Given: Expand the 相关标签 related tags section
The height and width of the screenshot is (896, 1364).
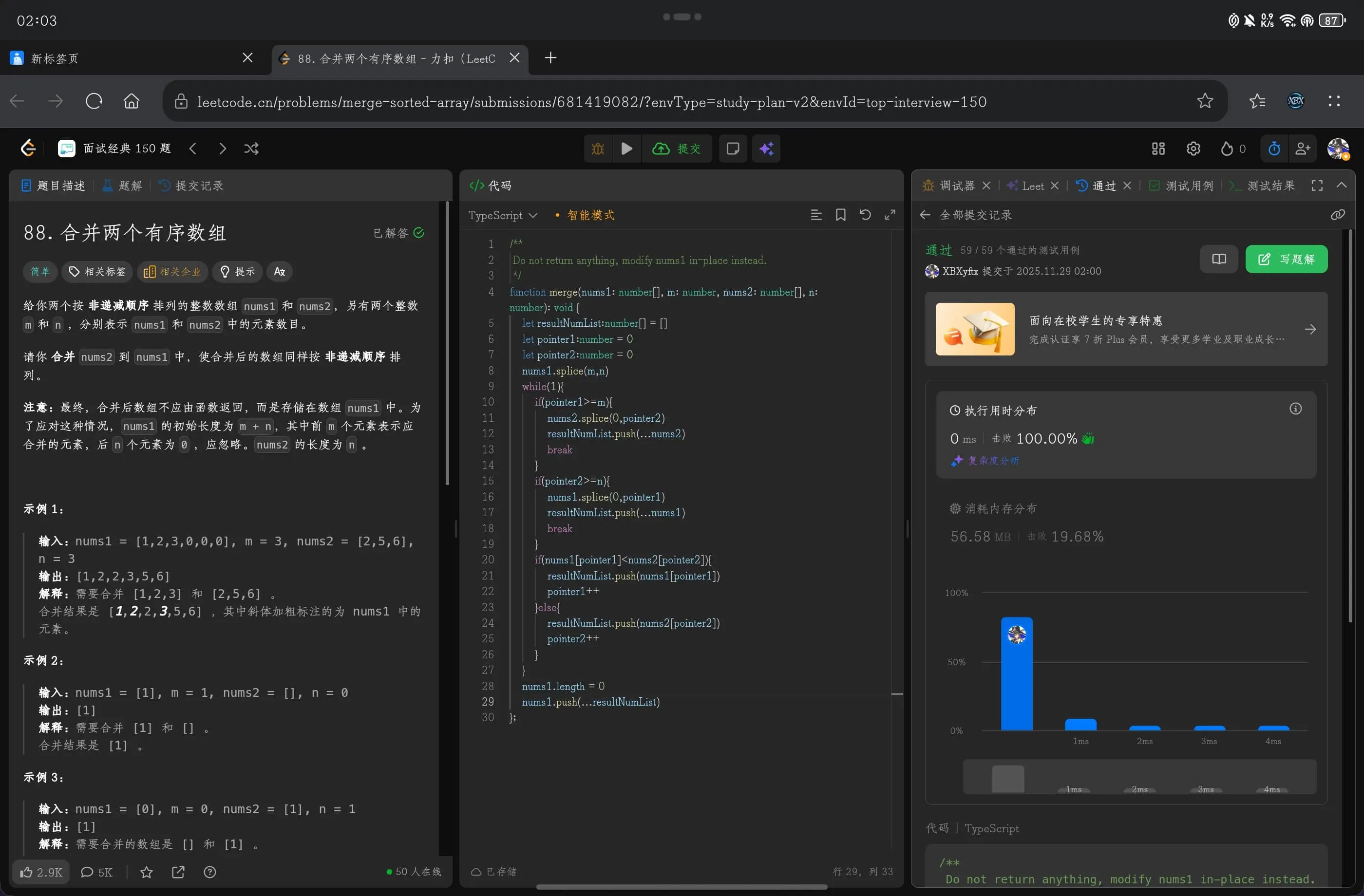Looking at the screenshot, I should pos(97,272).
